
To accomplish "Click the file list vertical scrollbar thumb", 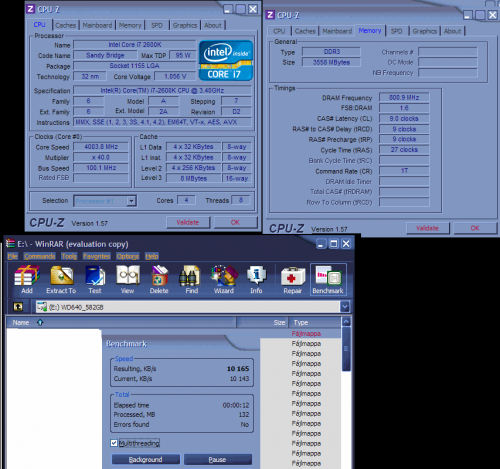I will (346, 349).
